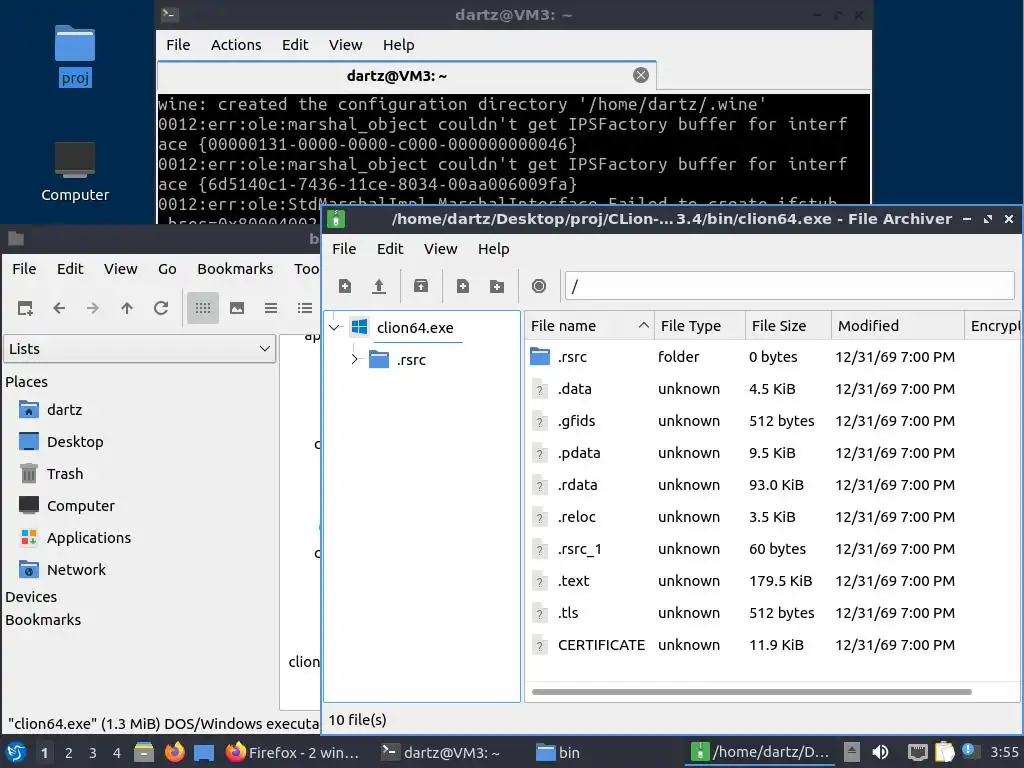Select .text row in archiver list
The height and width of the screenshot is (768, 1024).
point(773,581)
